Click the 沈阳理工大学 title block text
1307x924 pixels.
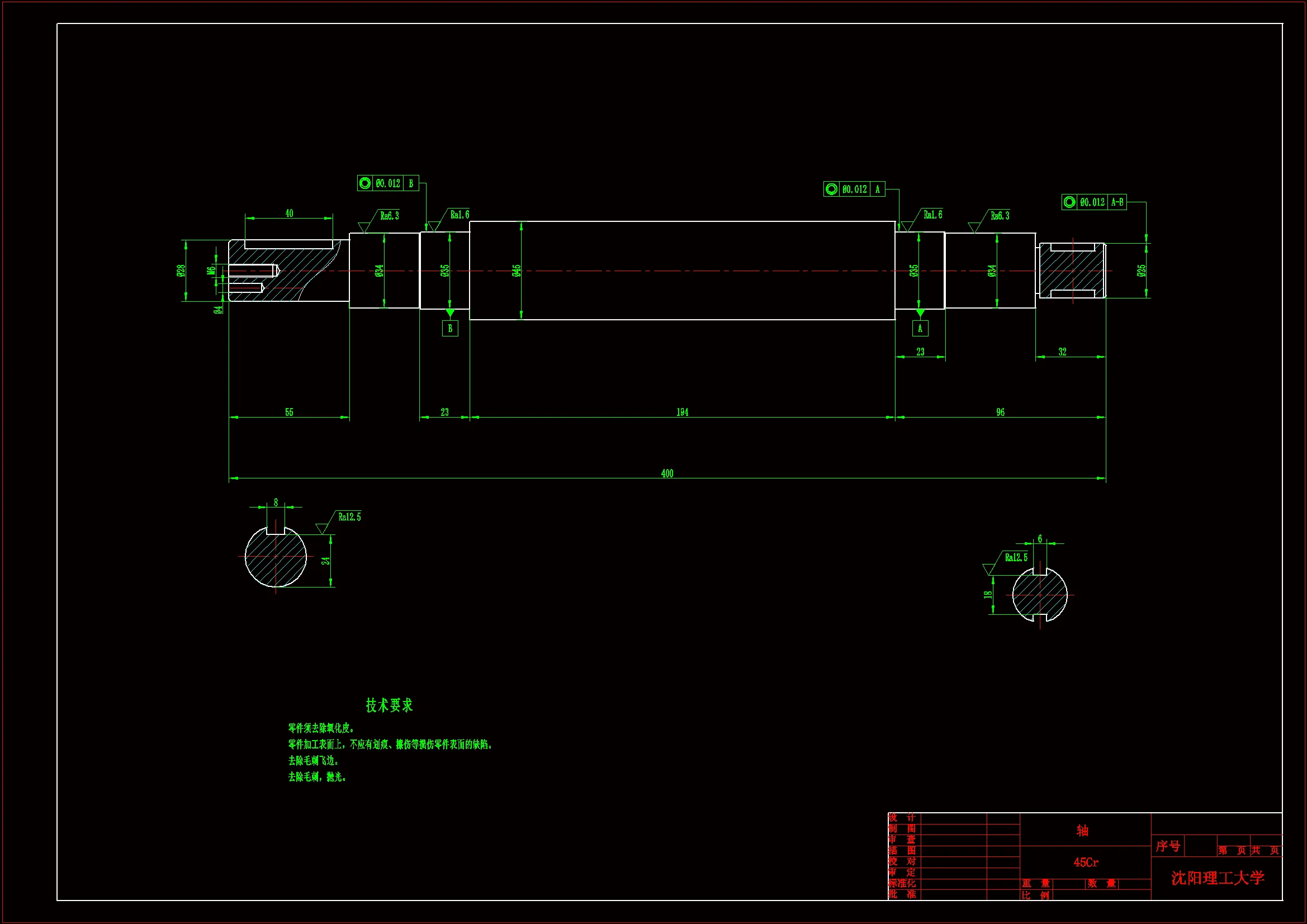click(1217, 878)
